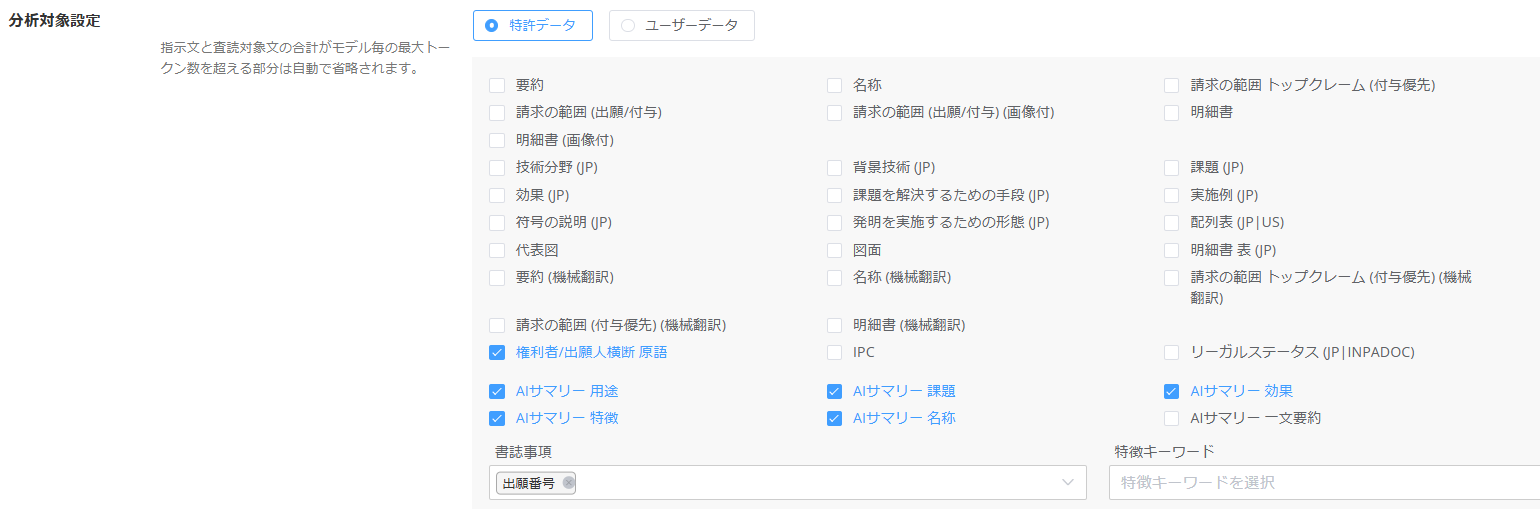Uncheck 権利者/出願人横断 原語 checkbox
1540x509 pixels.
click(x=497, y=352)
